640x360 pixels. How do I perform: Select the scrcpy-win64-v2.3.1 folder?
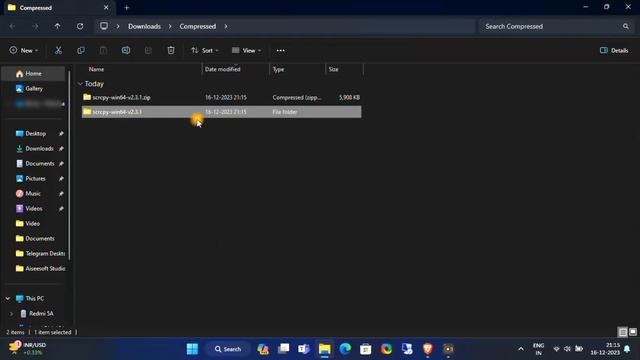(x=221, y=112)
